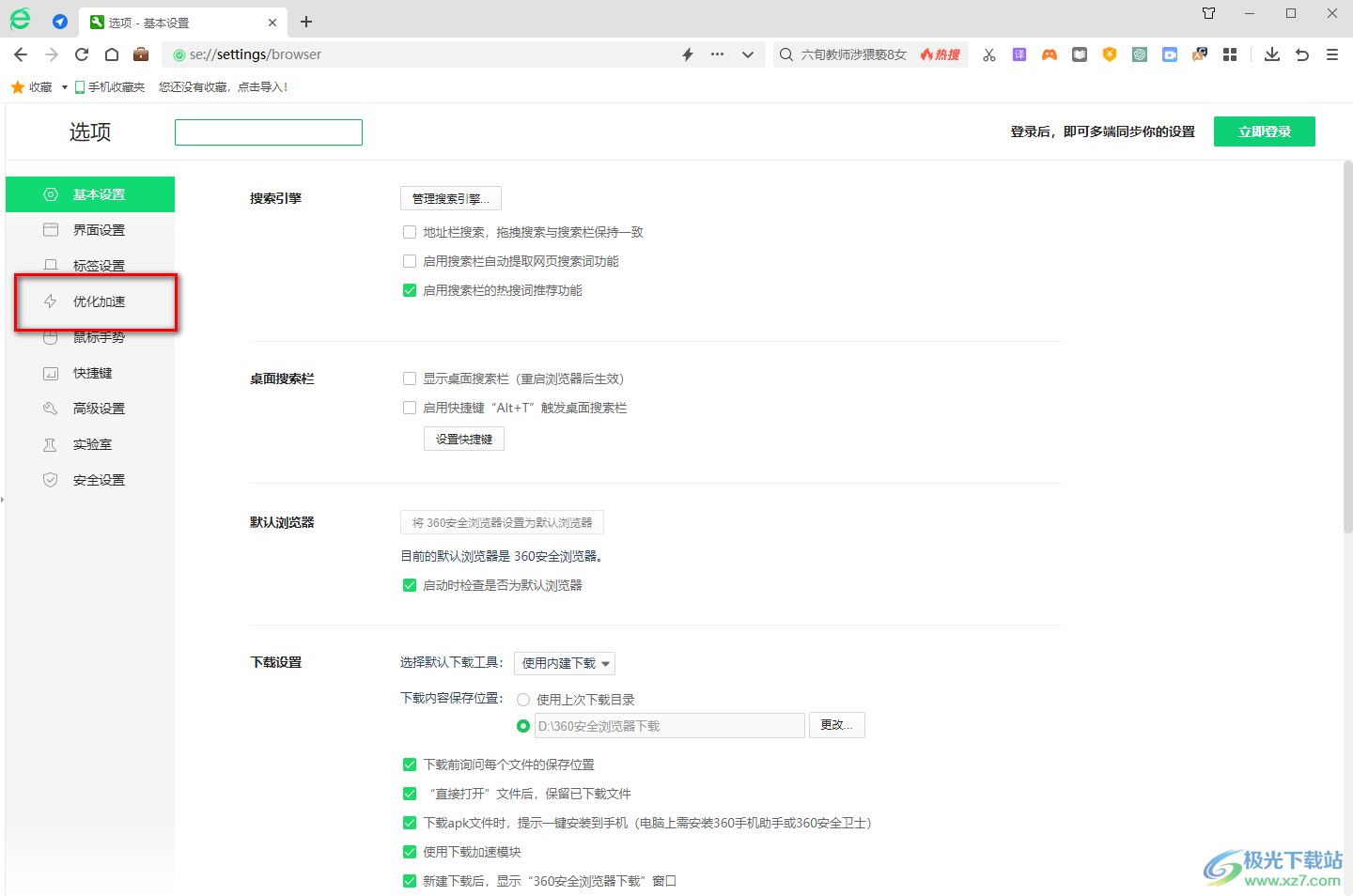Click the search magnifier icon
The image size is (1353, 896).
[786, 54]
